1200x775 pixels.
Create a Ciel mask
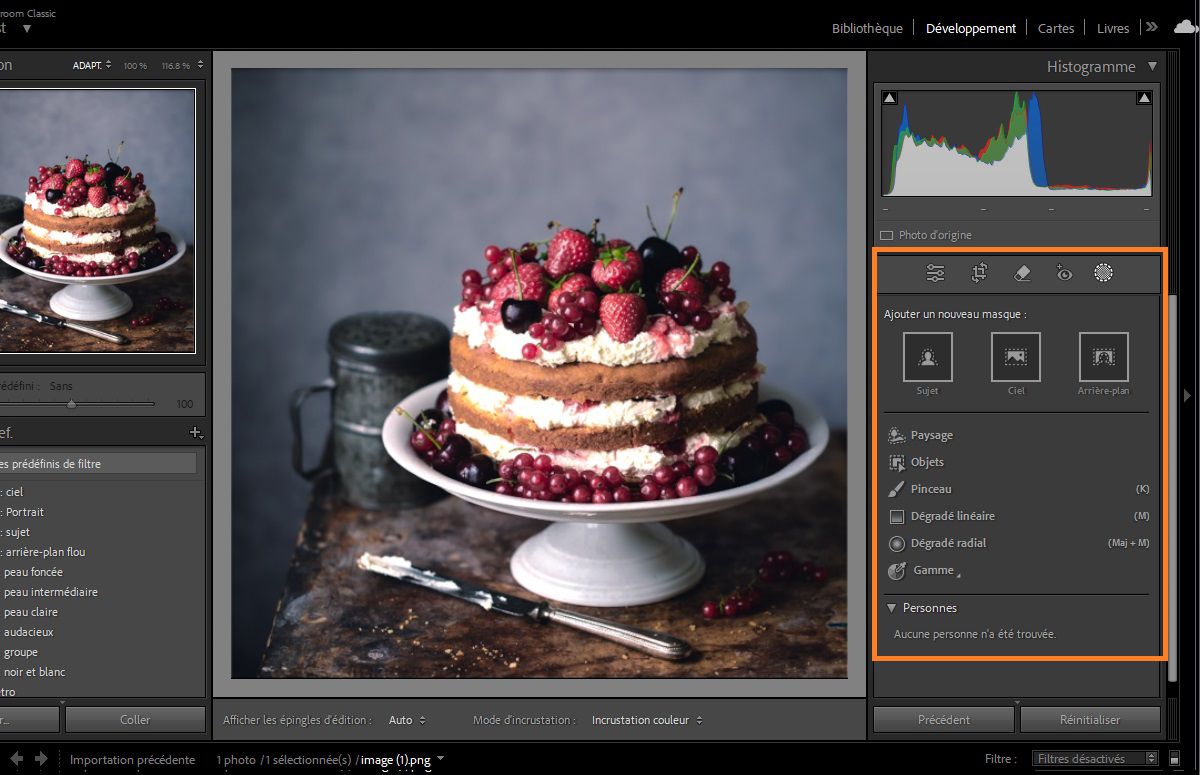click(1016, 357)
